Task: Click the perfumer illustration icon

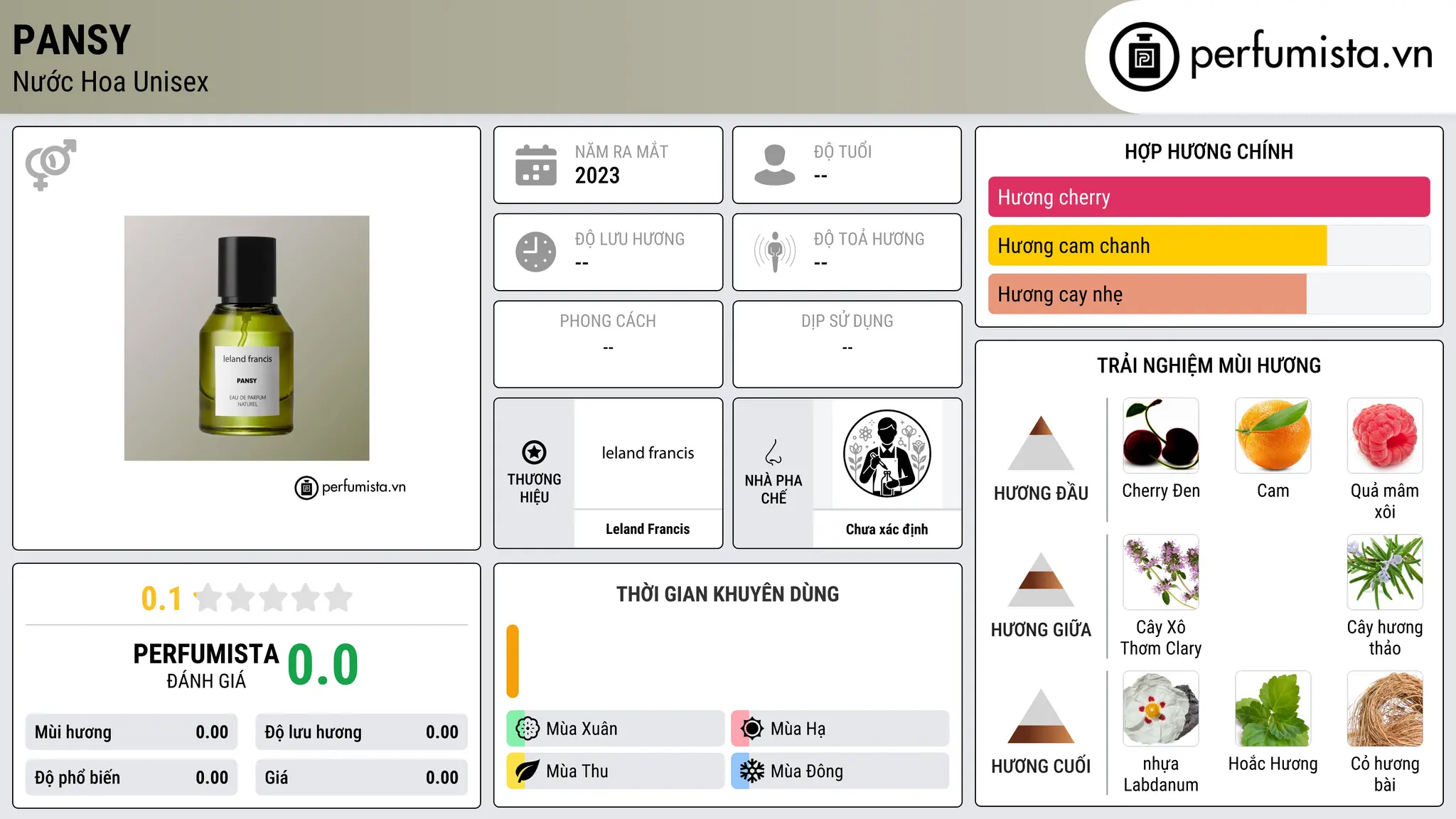Action: [887, 454]
